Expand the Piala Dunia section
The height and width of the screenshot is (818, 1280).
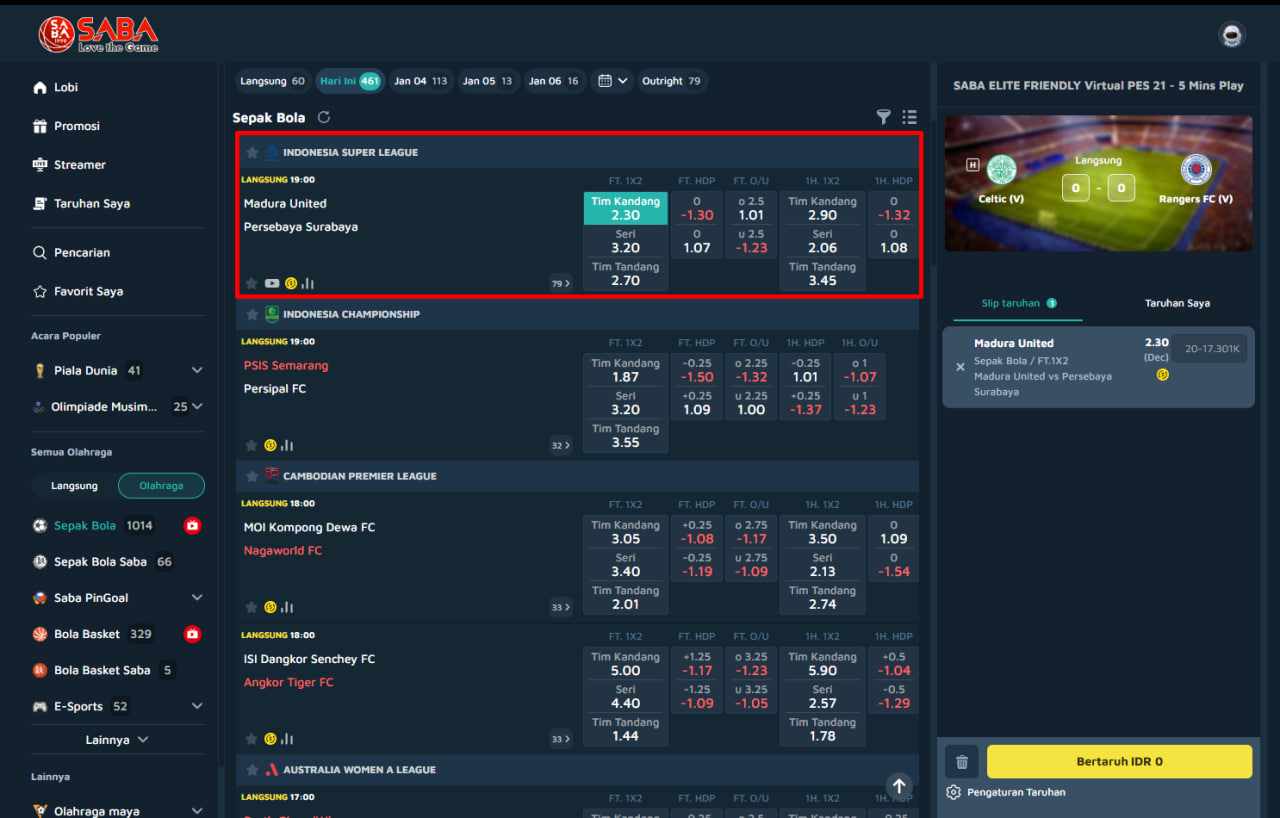197,371
